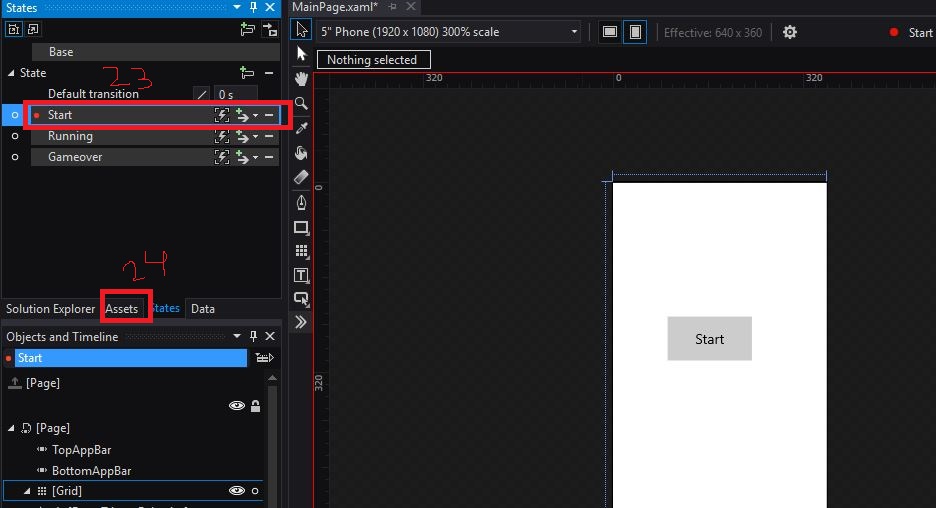The width and height of the screenshot is (936, 508).
Task: Click the Start button on artboard
Action: click(x=709, y=338)
